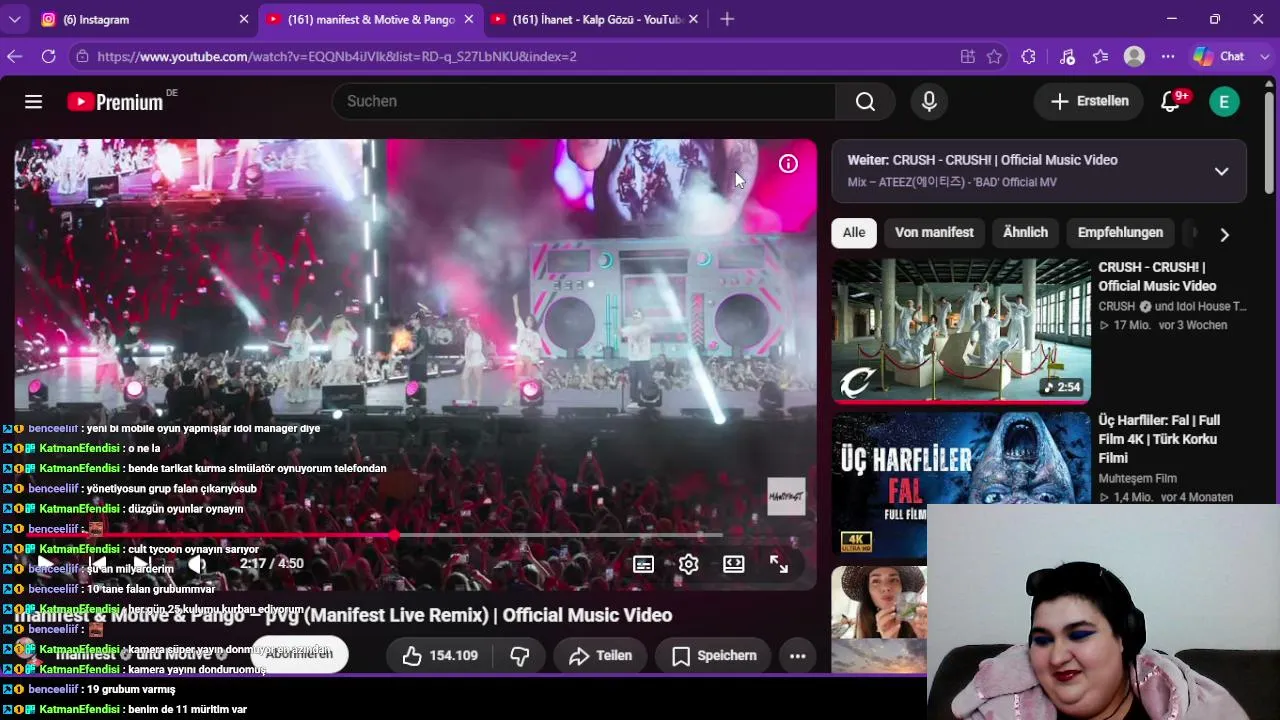Open browser settings and more menu
Viewport: 1280px width, 720px height.
1168,56
